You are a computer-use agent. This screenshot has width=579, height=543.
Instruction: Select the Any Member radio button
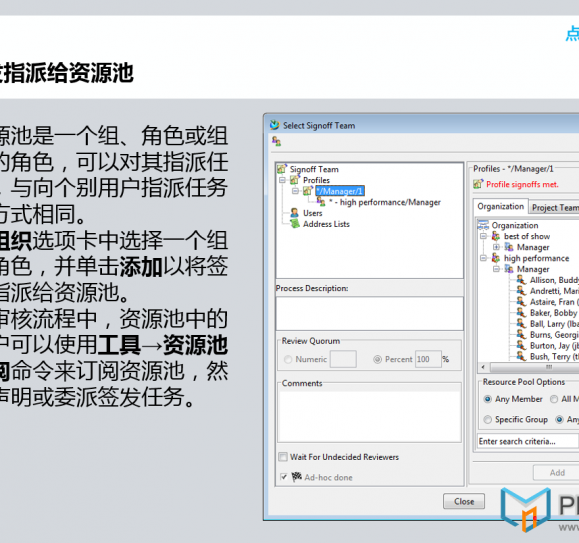point(488,399)
